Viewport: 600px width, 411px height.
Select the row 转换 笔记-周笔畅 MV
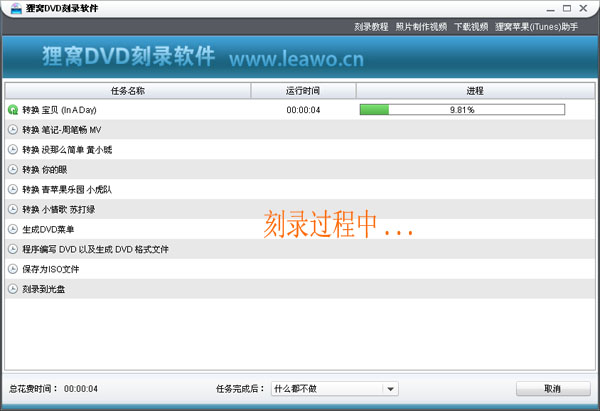coord(300,130)
